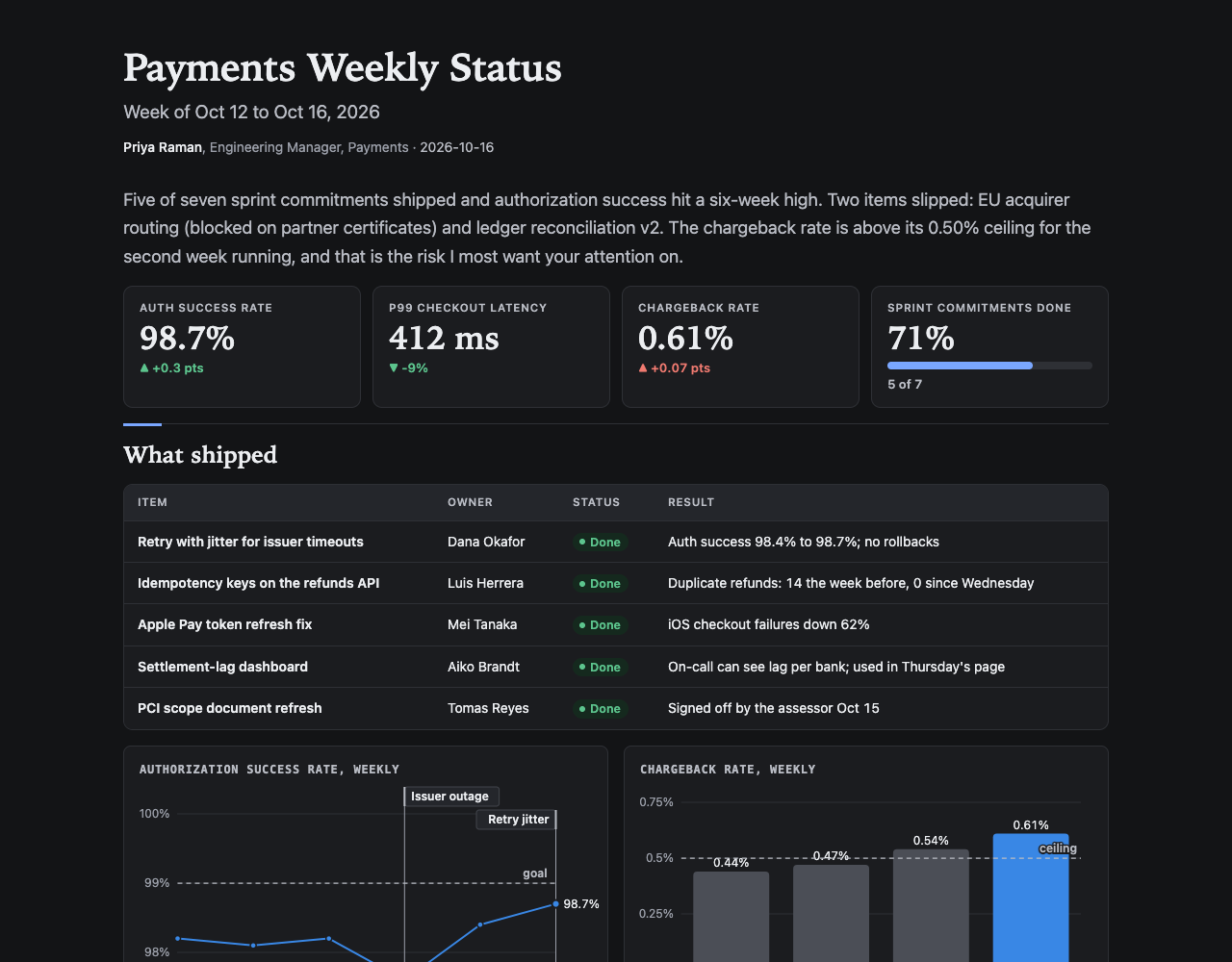Click 'Retry with jitter for issuer timeouts'
Viewport: 1232px width, 962px height.
[x=250, y=542]
